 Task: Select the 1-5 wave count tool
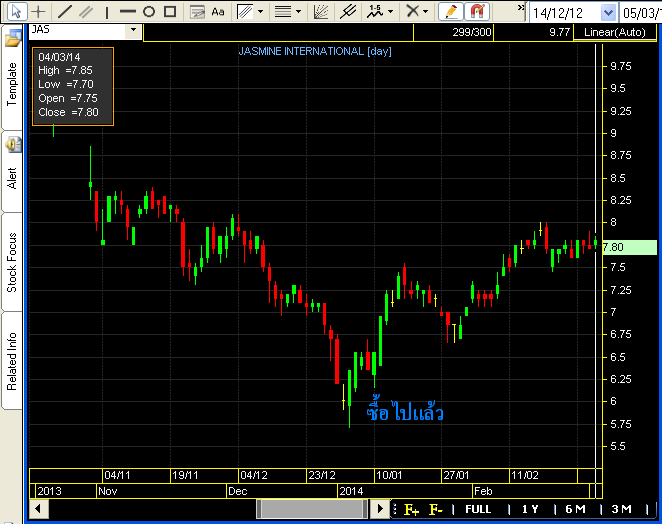pos(375,12)
